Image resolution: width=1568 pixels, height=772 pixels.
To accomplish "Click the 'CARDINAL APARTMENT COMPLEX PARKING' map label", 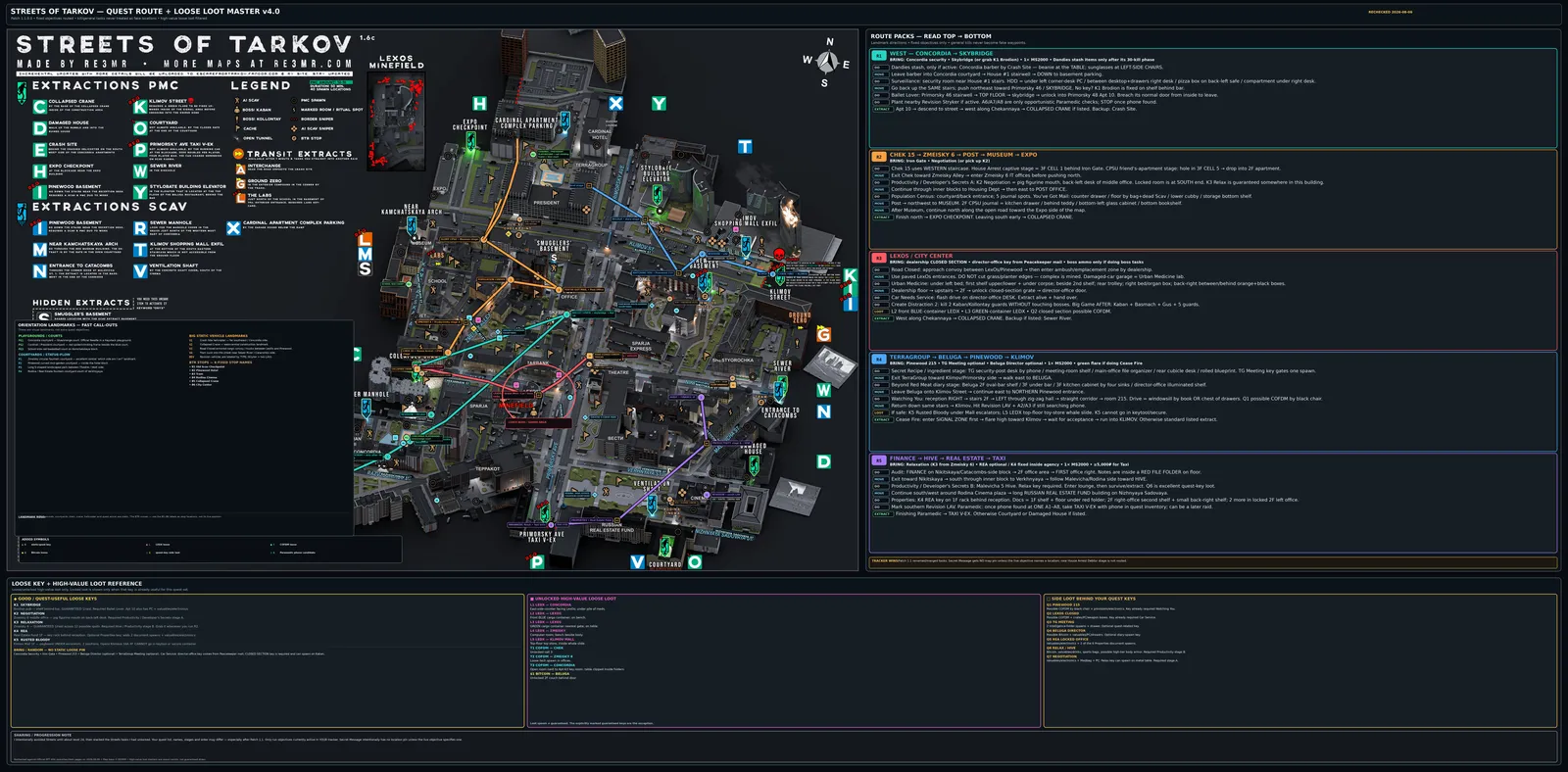I will click(526, 123).
